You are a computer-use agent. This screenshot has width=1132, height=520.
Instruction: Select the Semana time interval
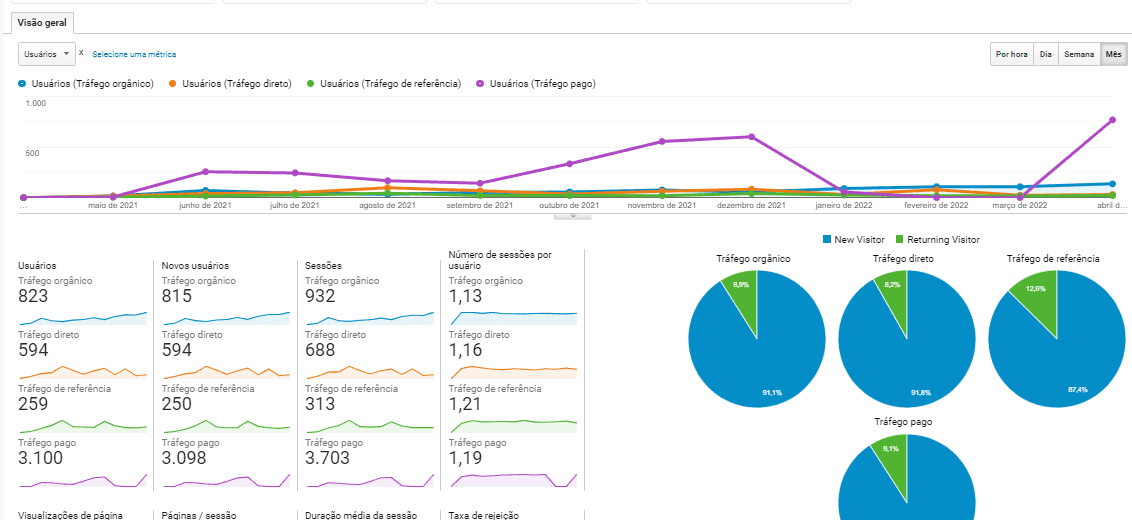coord(1079,55)
